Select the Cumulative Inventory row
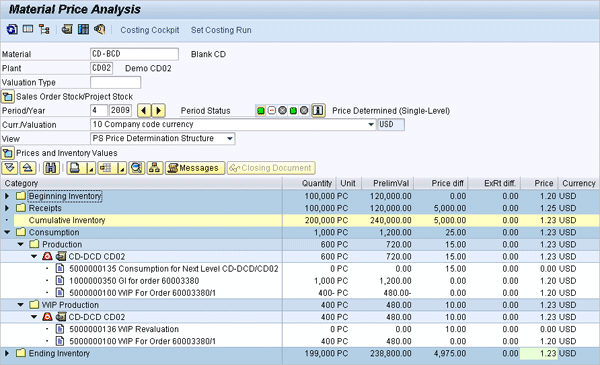Viewport: 600px width, 365px height. click(x=300, y=220)
